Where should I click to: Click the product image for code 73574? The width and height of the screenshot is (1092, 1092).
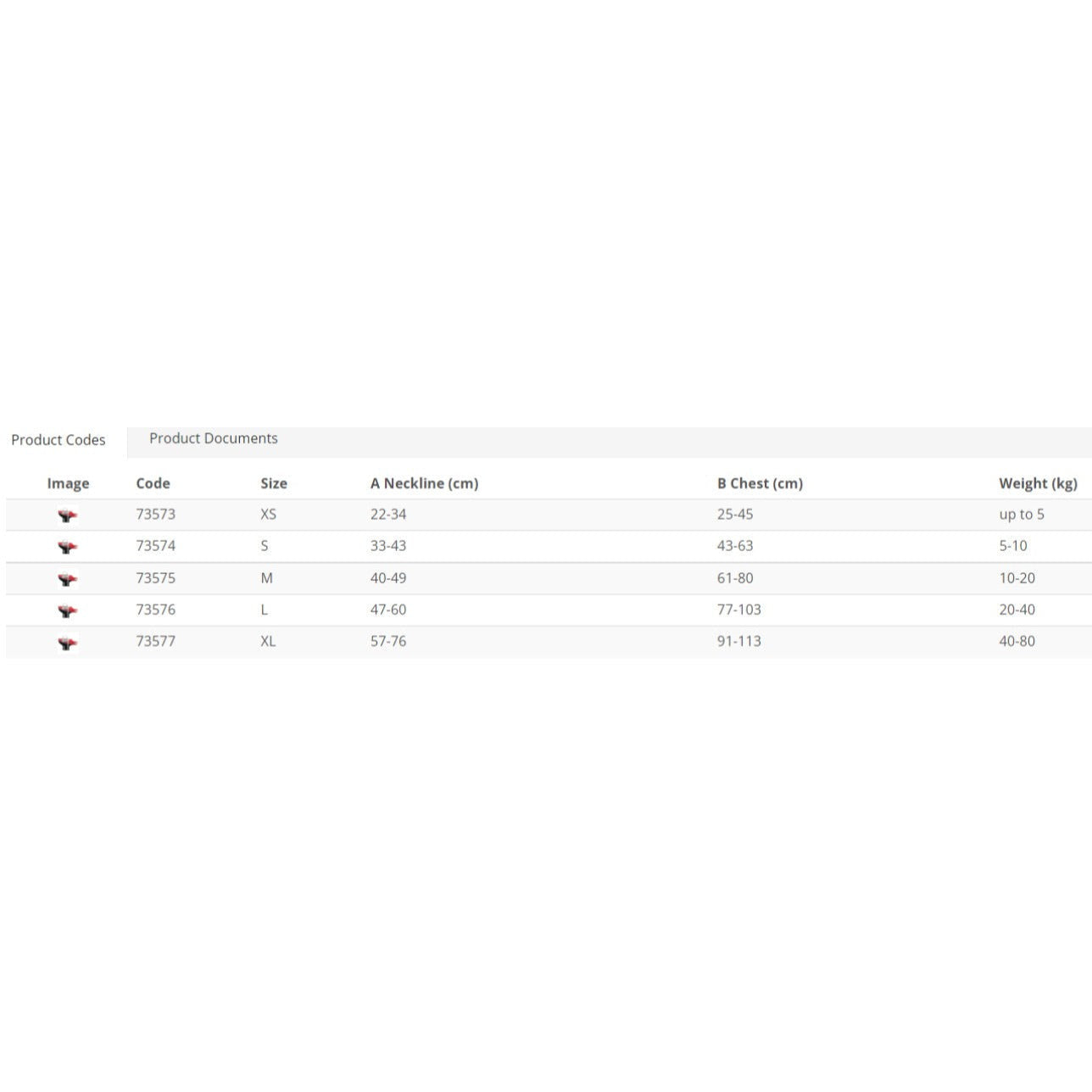(68, 547)
